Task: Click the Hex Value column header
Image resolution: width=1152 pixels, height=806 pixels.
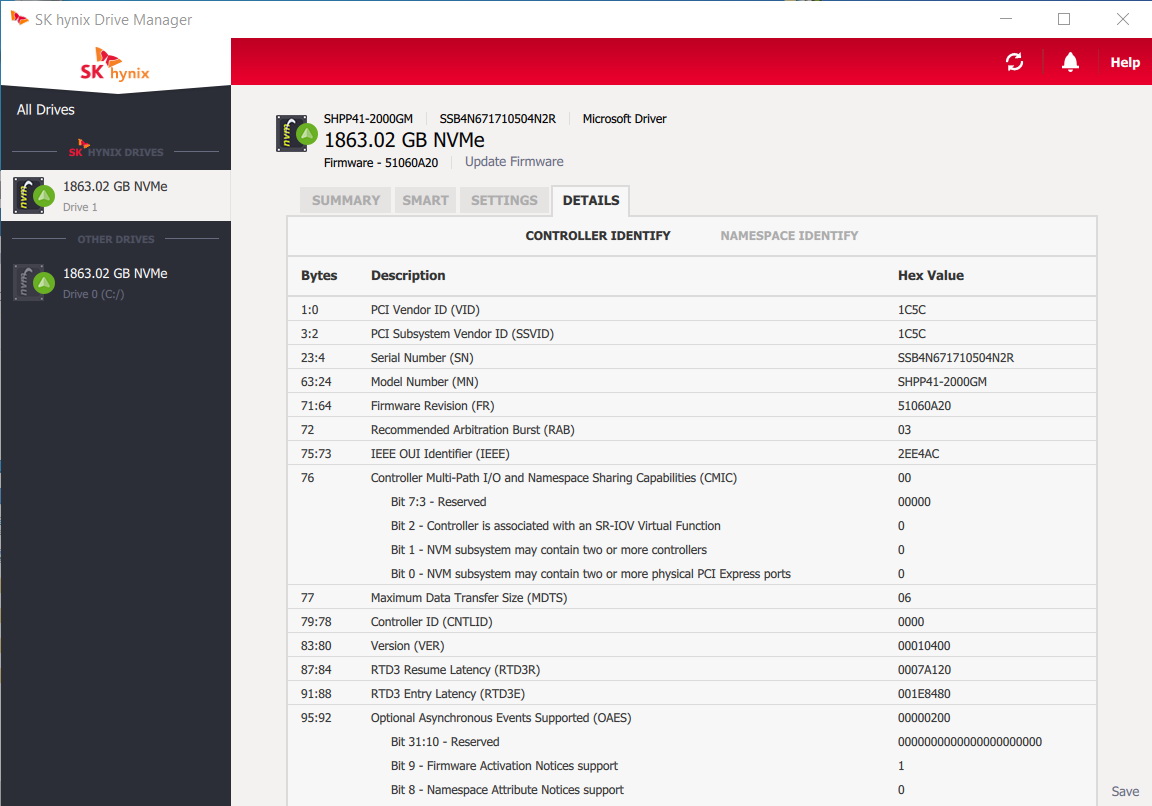Action: point(930,276)
